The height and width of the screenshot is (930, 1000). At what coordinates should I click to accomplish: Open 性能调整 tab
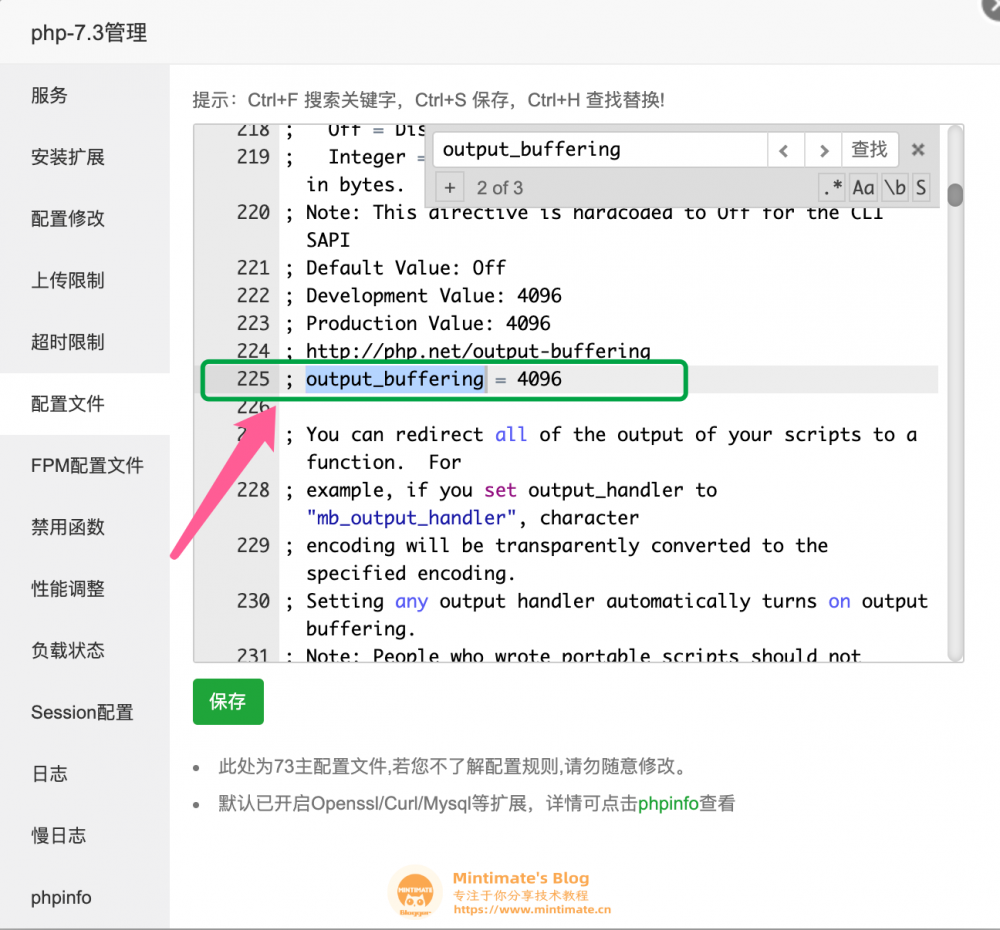[x=85, y=589]
